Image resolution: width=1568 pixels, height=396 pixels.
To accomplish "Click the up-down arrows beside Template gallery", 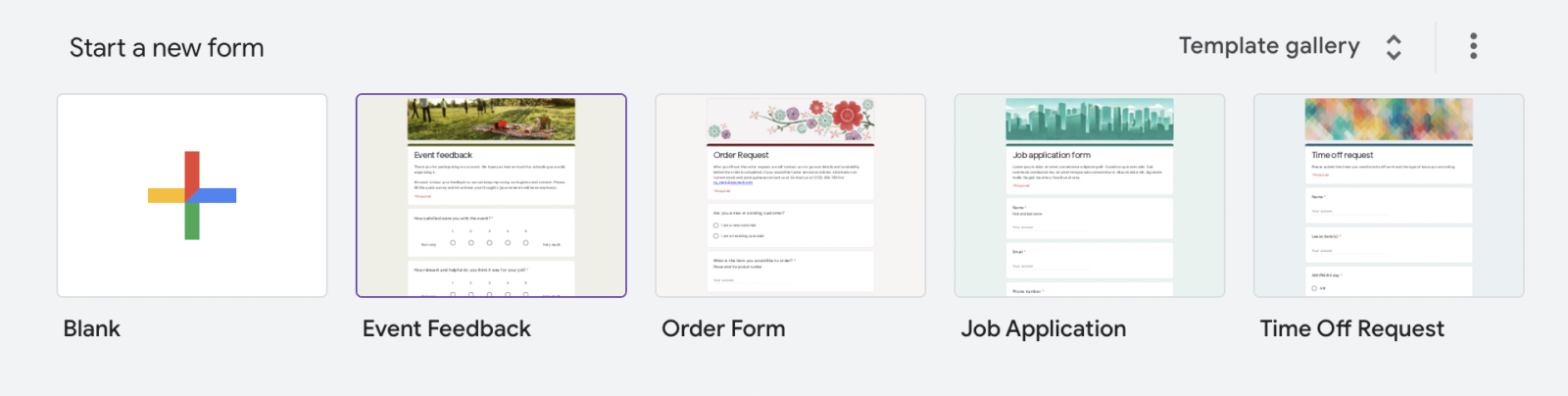I will [1394, 47].
